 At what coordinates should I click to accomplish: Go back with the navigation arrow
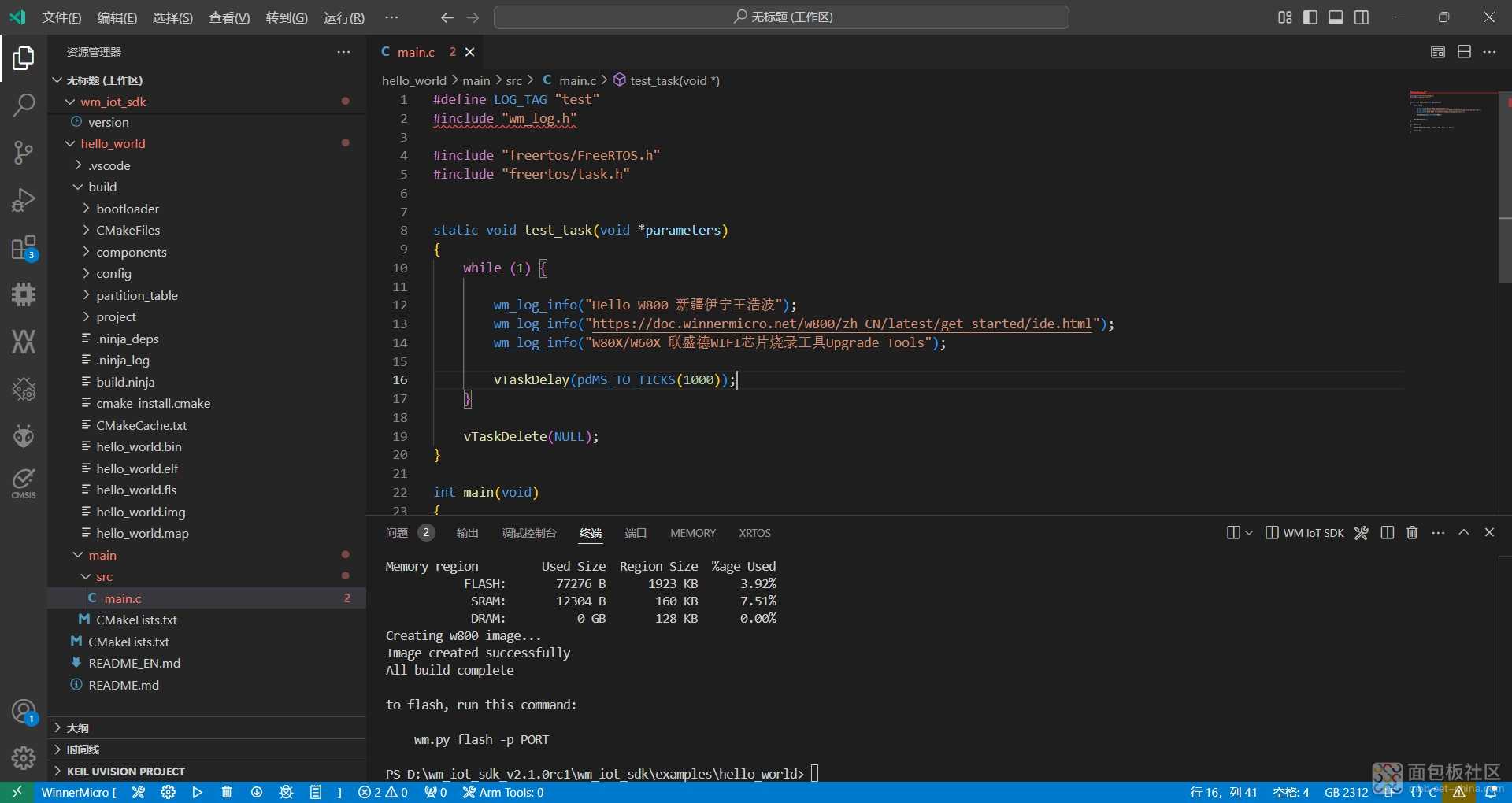tap(447, 17)
